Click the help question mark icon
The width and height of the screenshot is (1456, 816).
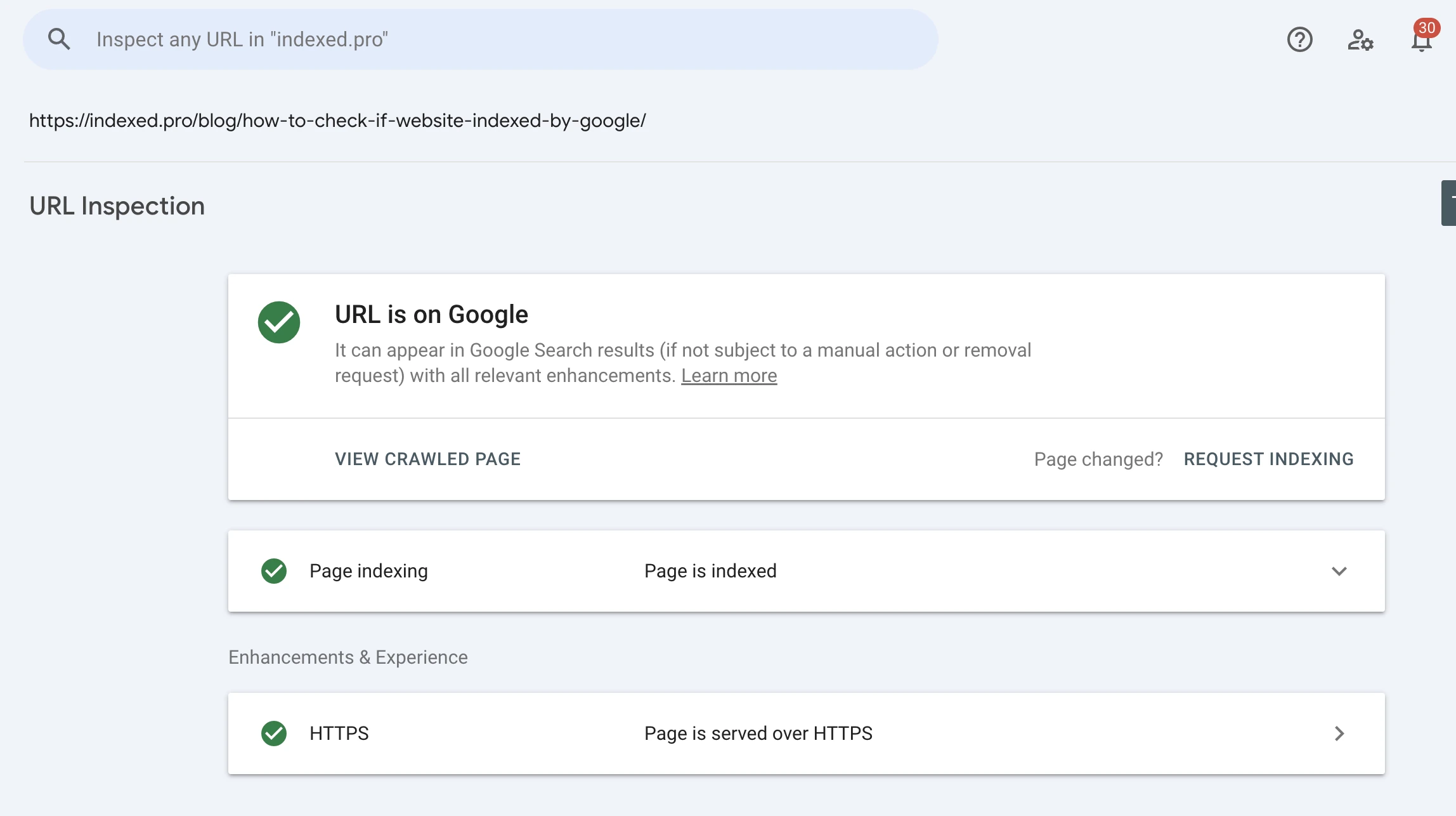click(x=1299, y=39)
